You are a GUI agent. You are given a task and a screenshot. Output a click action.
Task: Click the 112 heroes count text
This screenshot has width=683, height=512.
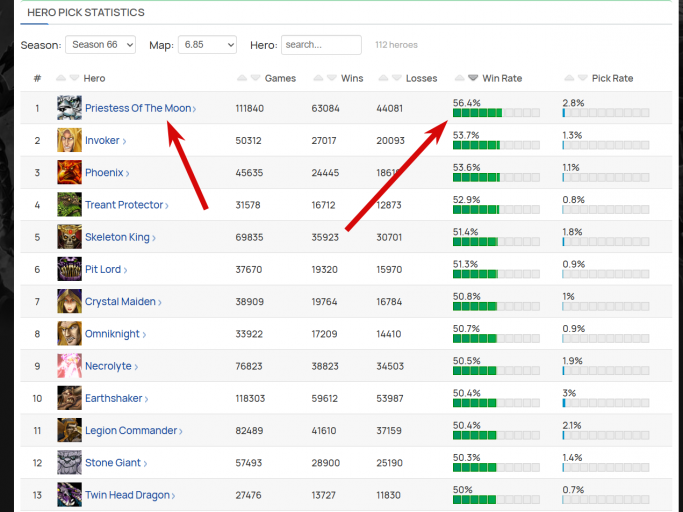pyautogui.click(x=396, y=45)
